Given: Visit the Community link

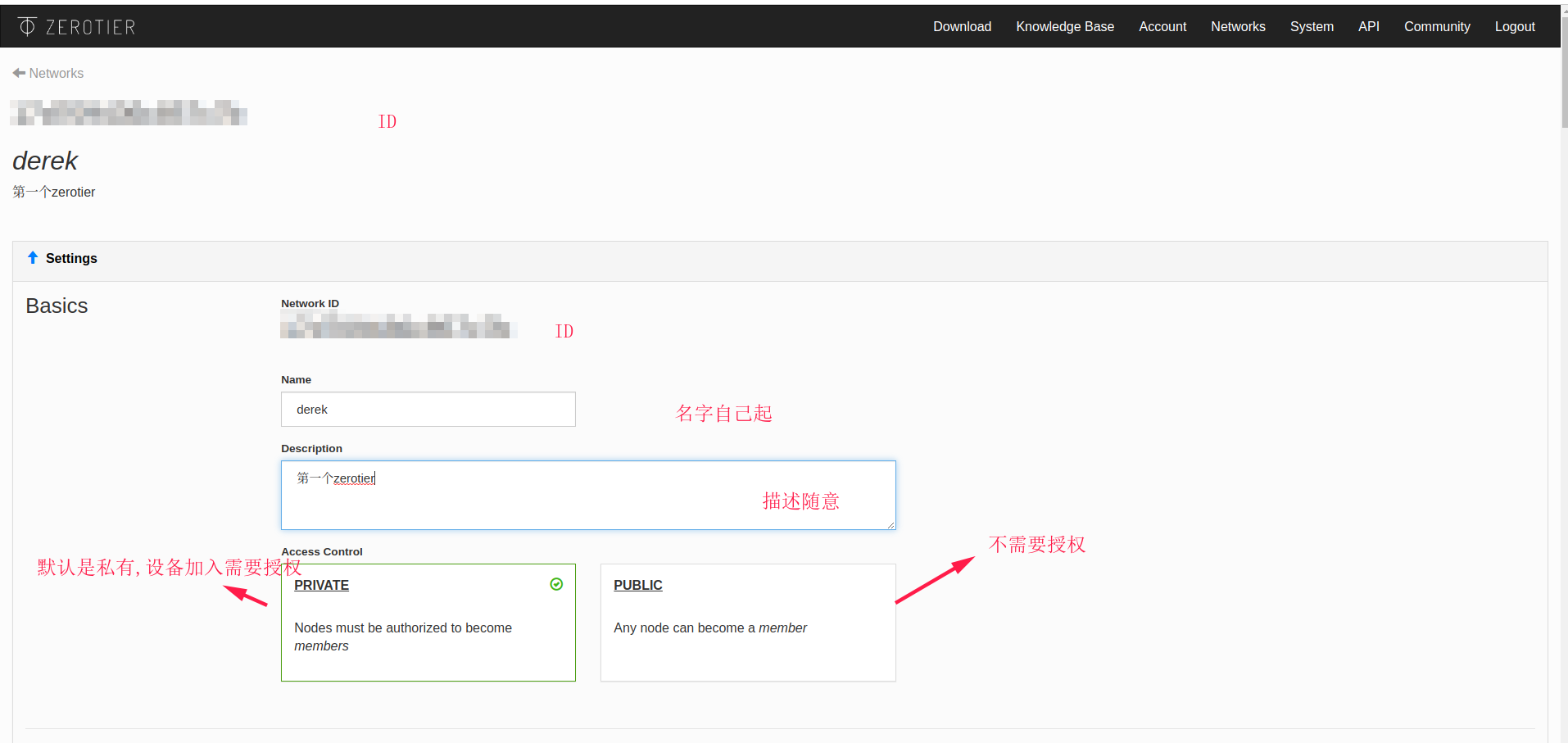Looking at the screenshot, I should (1436, 26).
